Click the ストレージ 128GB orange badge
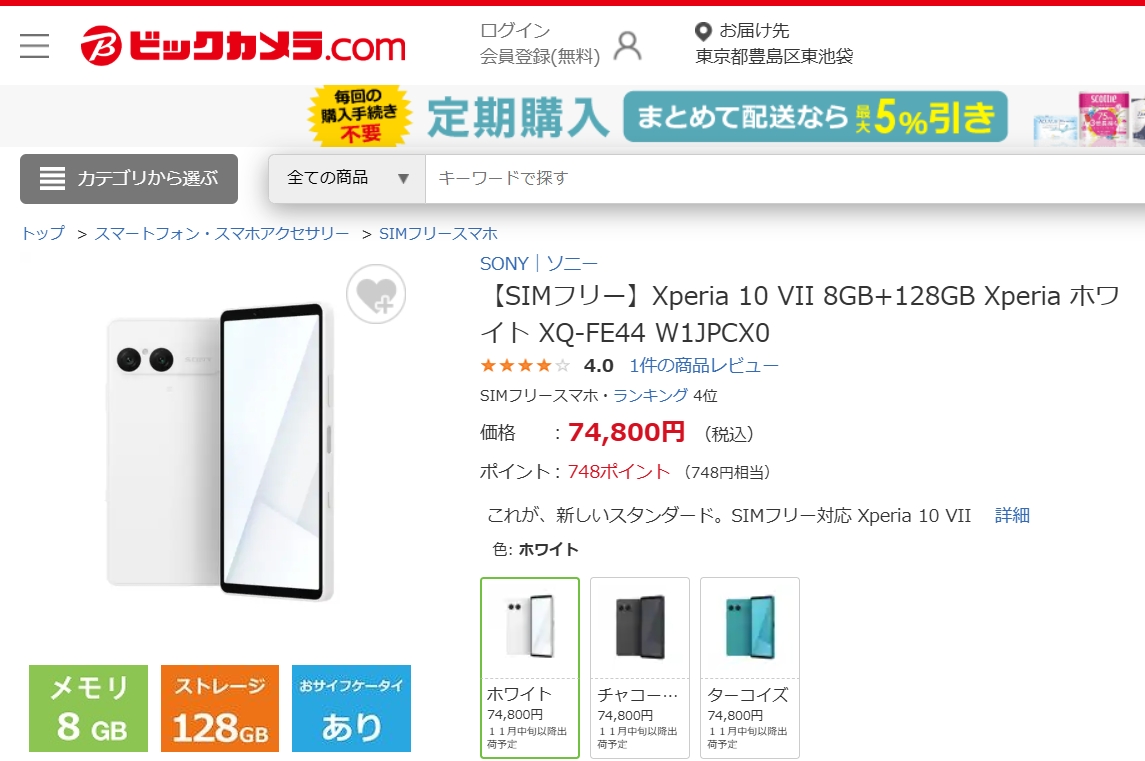The height and width of the screenshot is (761, 1145). coord(220,708)
